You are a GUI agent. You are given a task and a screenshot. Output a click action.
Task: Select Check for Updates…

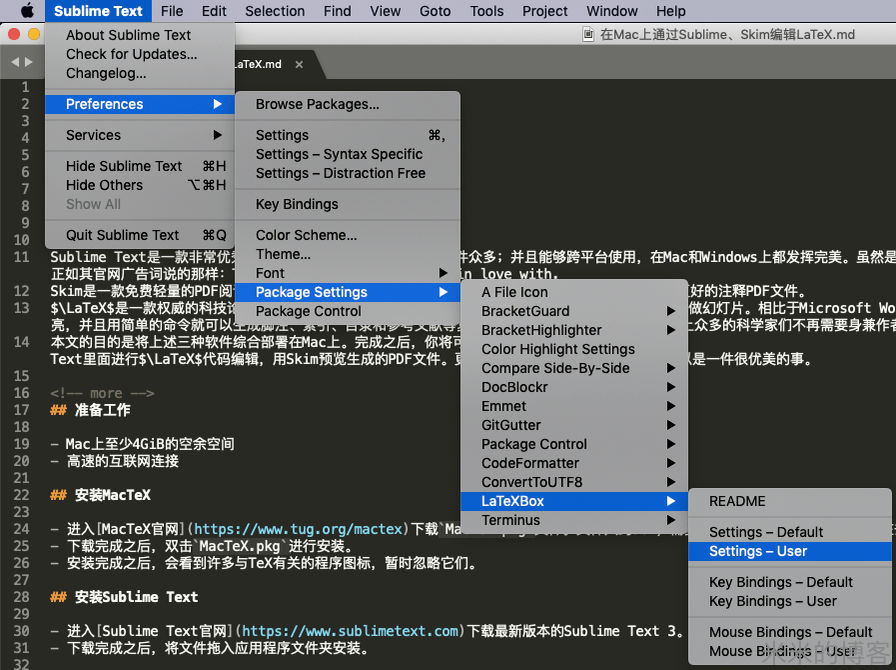tap(131, 54)
